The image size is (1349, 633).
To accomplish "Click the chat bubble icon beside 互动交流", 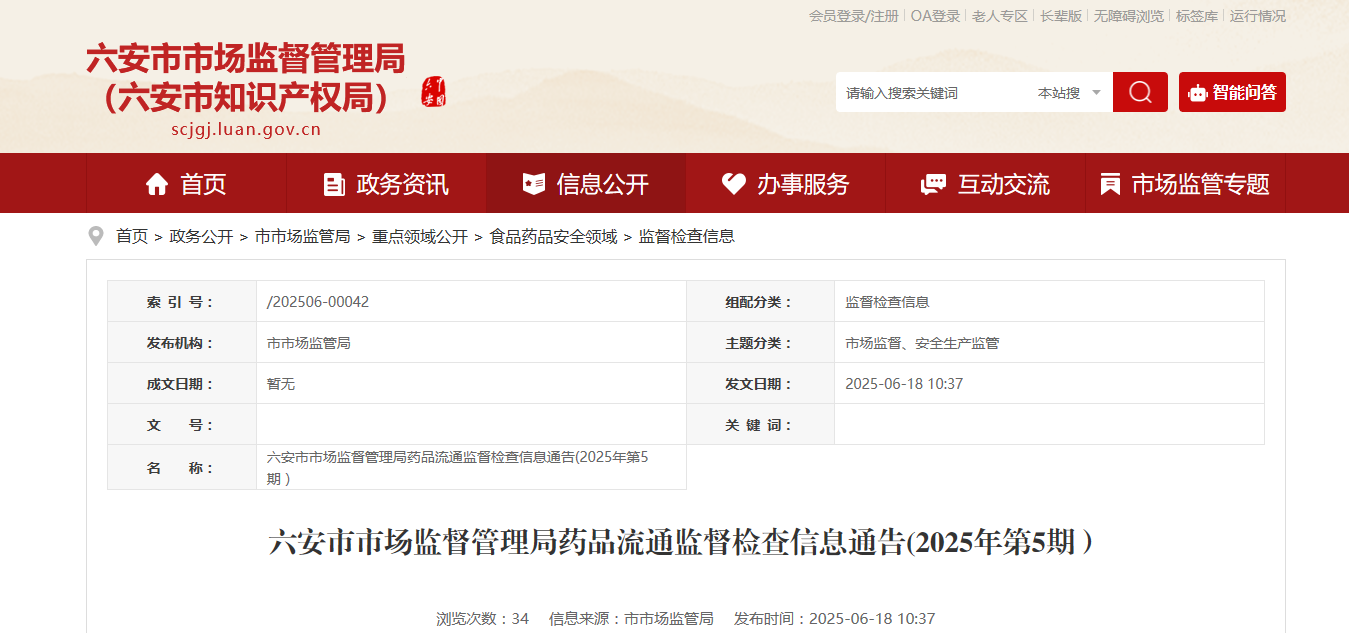I will [x=934, y=184].
